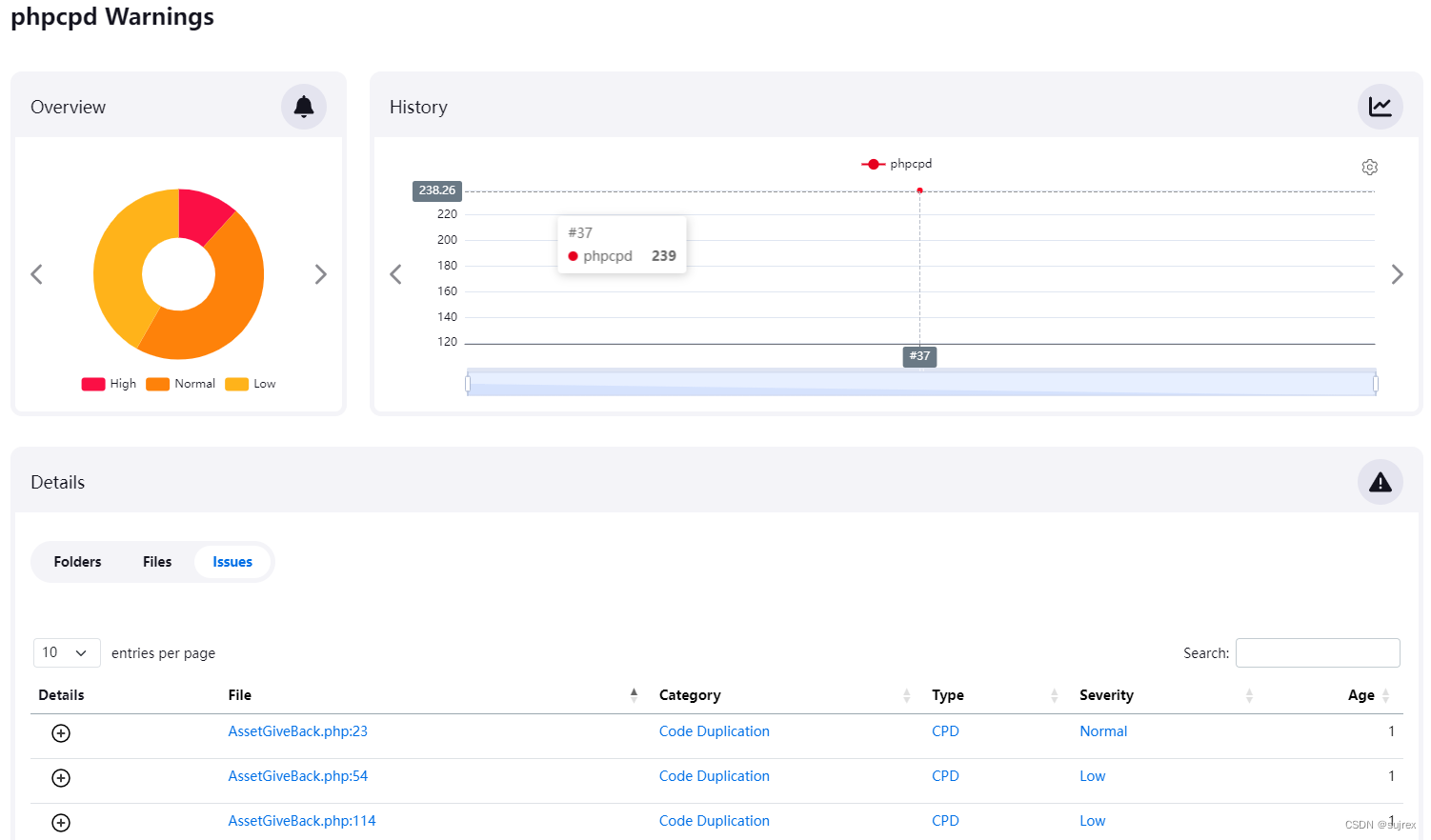Click Code Duplication link in AssetGiveBack.php:23 row
This screenshot has height=840, width=1431.
[x=715, y=731]
